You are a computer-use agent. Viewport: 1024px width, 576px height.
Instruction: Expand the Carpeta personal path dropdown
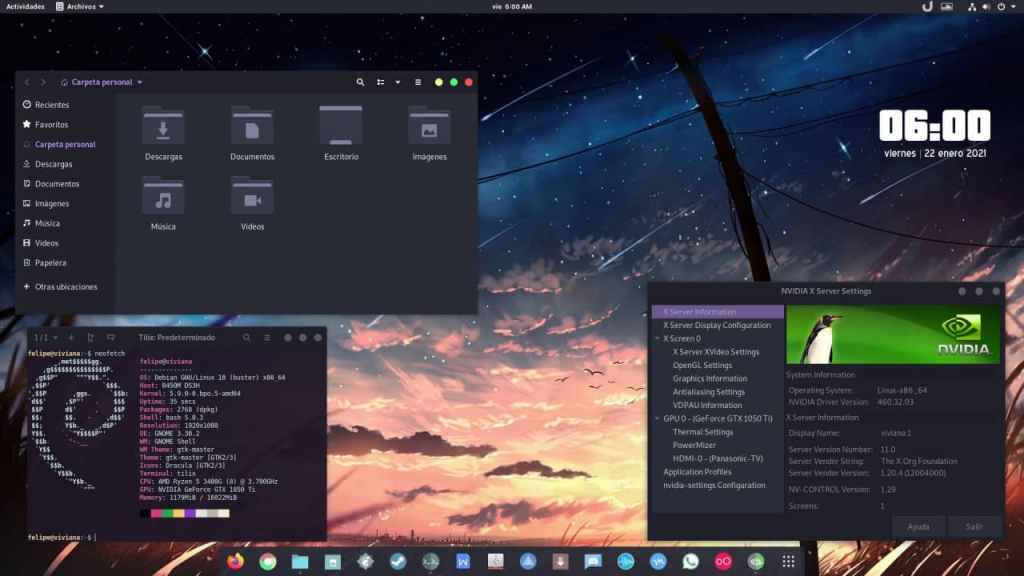139,82
